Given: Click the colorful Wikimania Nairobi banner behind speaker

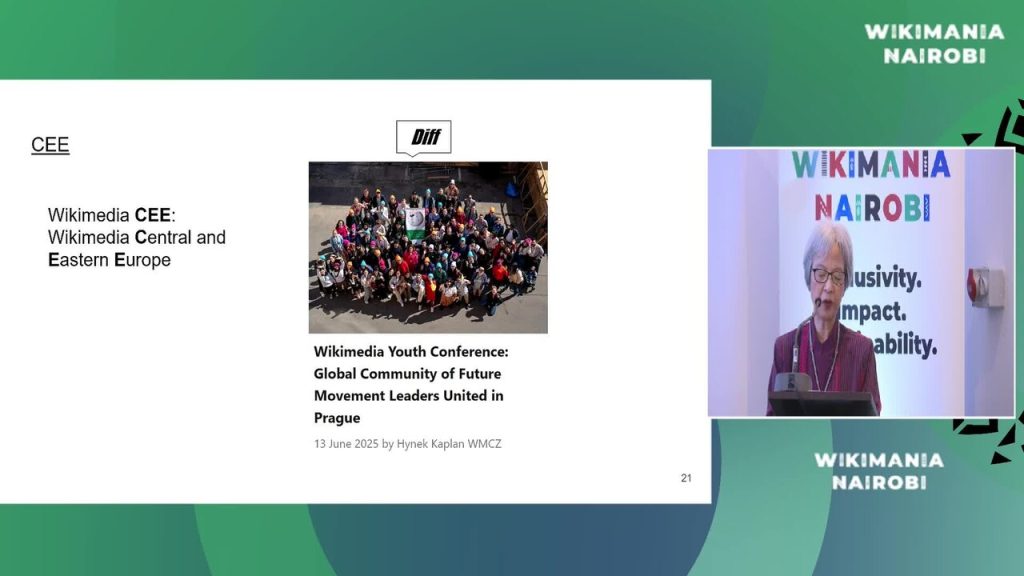Looking at the screenshot, I should 871,185.
